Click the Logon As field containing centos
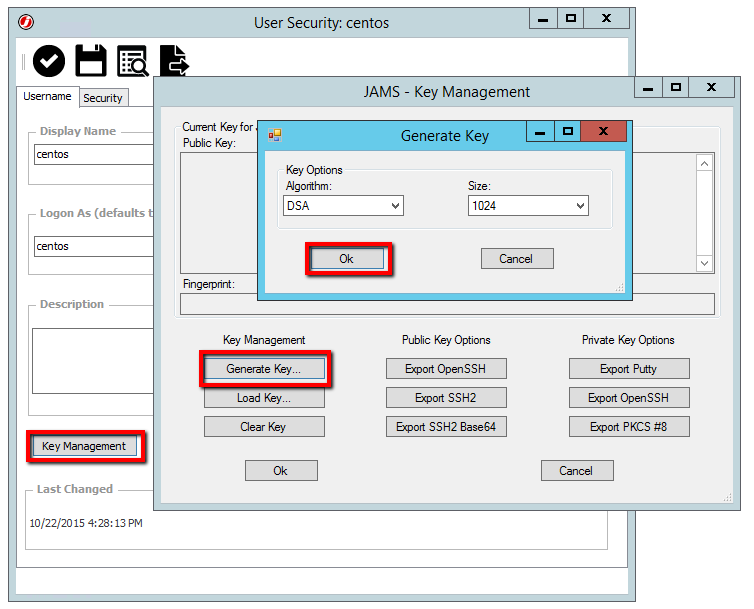 pos(94,246)
